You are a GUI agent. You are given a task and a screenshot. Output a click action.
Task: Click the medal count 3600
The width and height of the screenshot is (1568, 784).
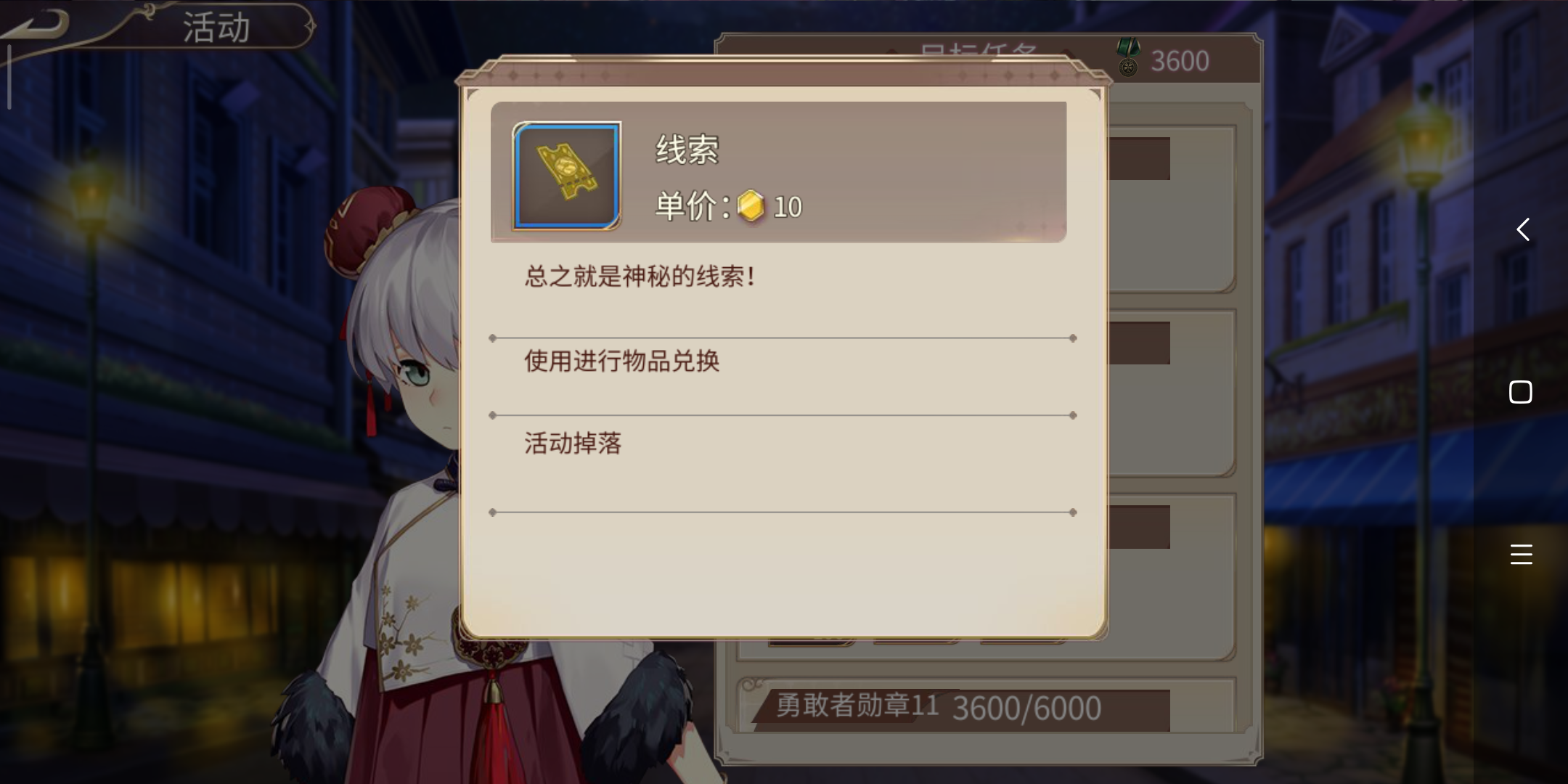click(1180, 61)
